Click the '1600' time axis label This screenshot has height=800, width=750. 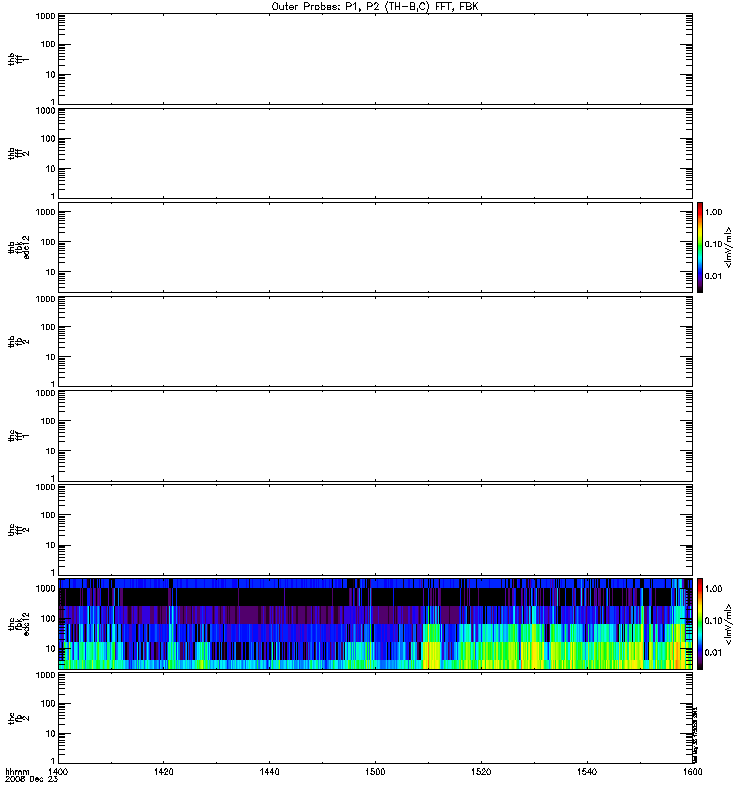pos(692,771)
